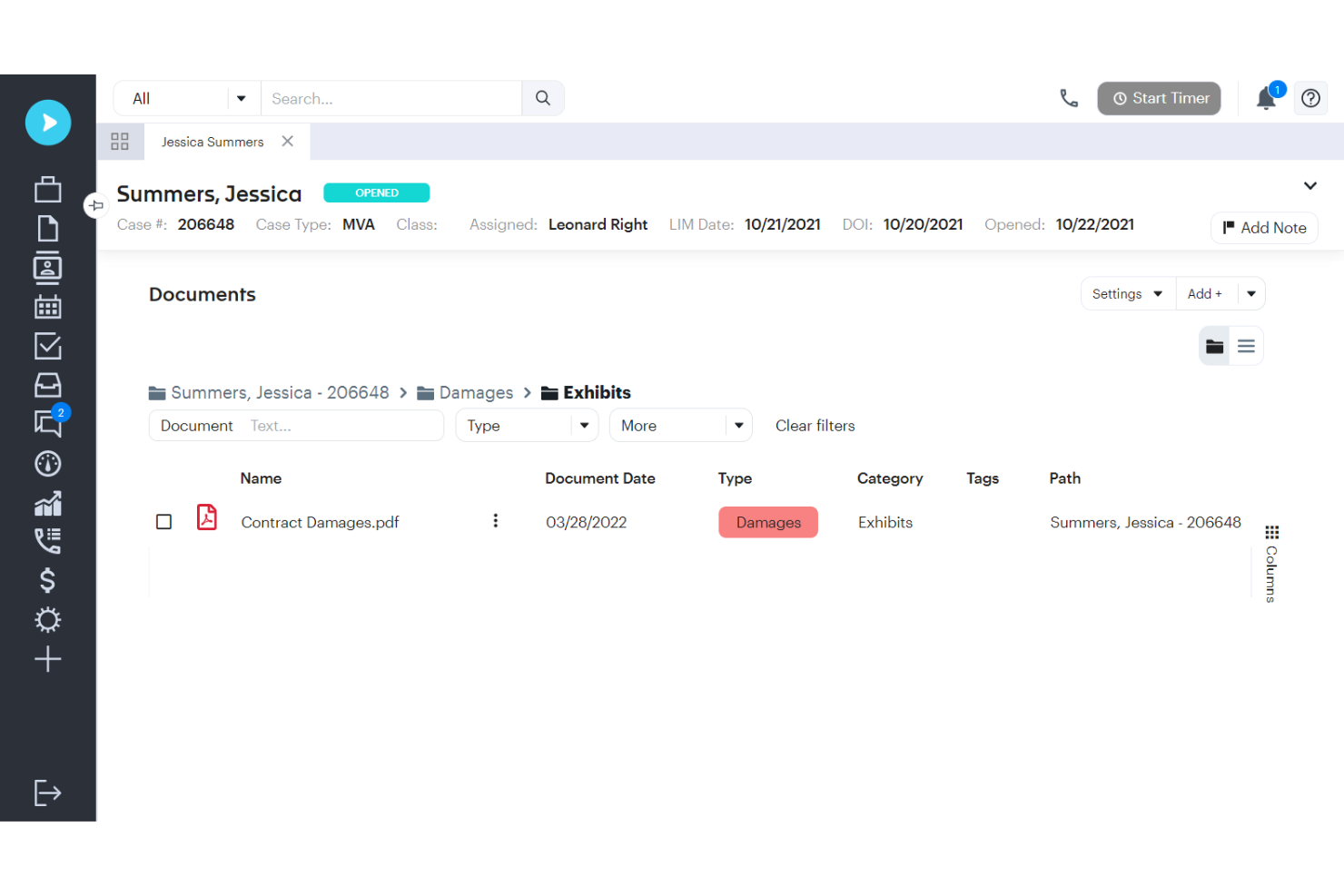1344x896 pixels.
Task: Open the Cases briefcase icon in the sidebar
Action: [48, 189]
